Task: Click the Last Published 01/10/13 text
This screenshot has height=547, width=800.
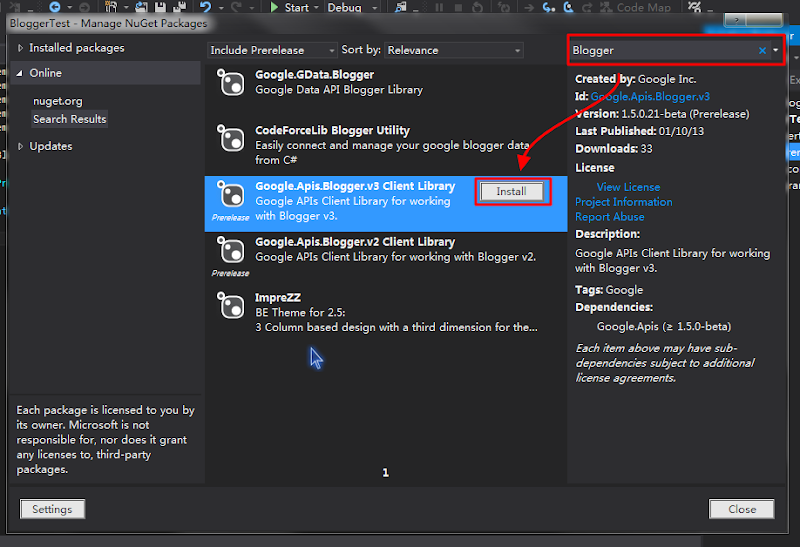Action: point(639,131)
